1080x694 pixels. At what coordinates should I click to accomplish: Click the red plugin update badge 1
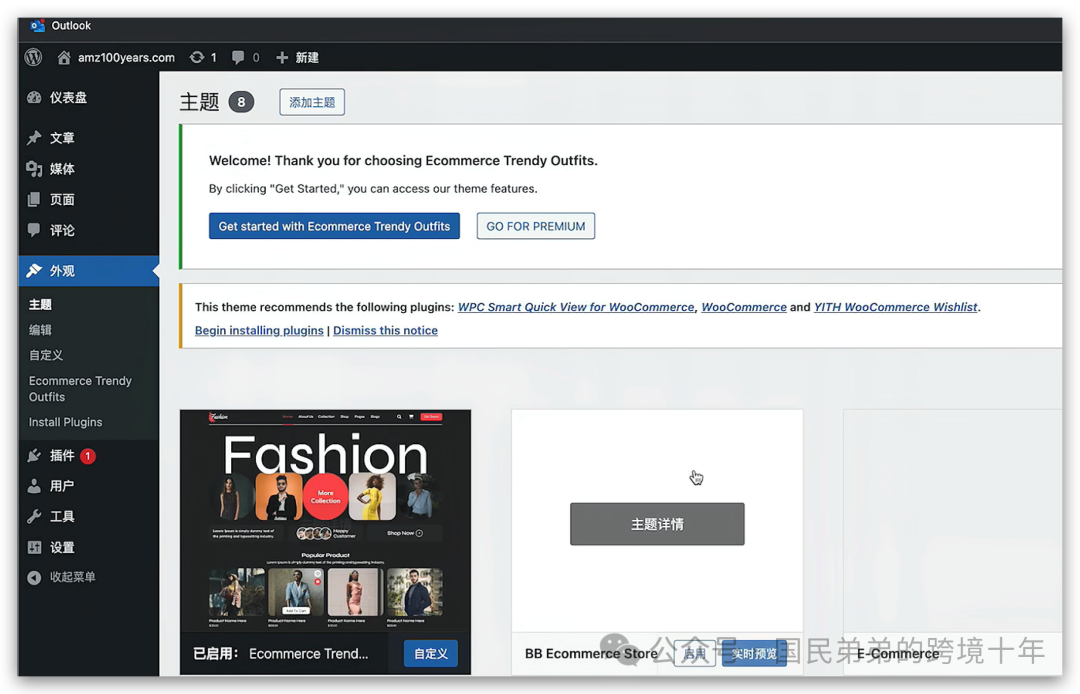pos(87,456)
